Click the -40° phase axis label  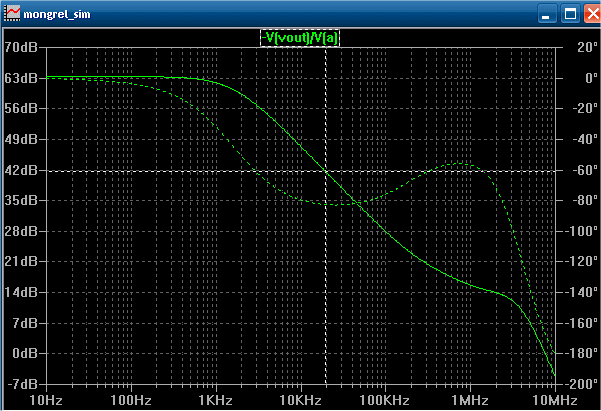coord(585,139)
